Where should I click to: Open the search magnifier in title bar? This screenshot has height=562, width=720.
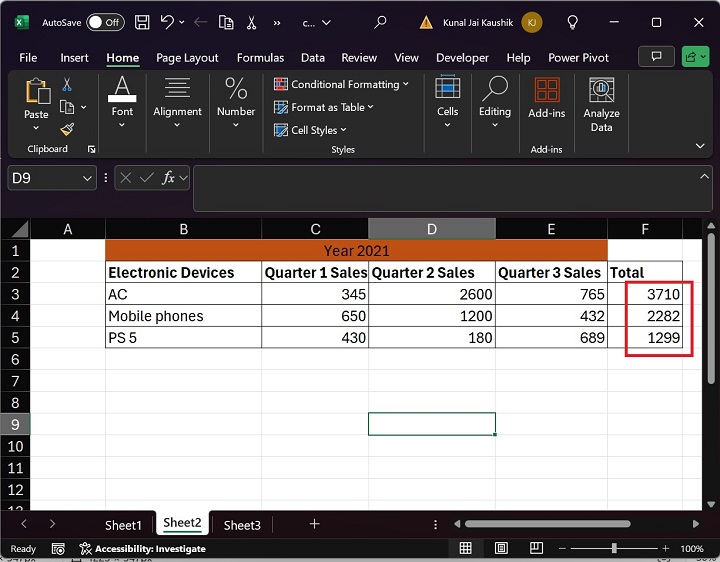pos(380,21)
